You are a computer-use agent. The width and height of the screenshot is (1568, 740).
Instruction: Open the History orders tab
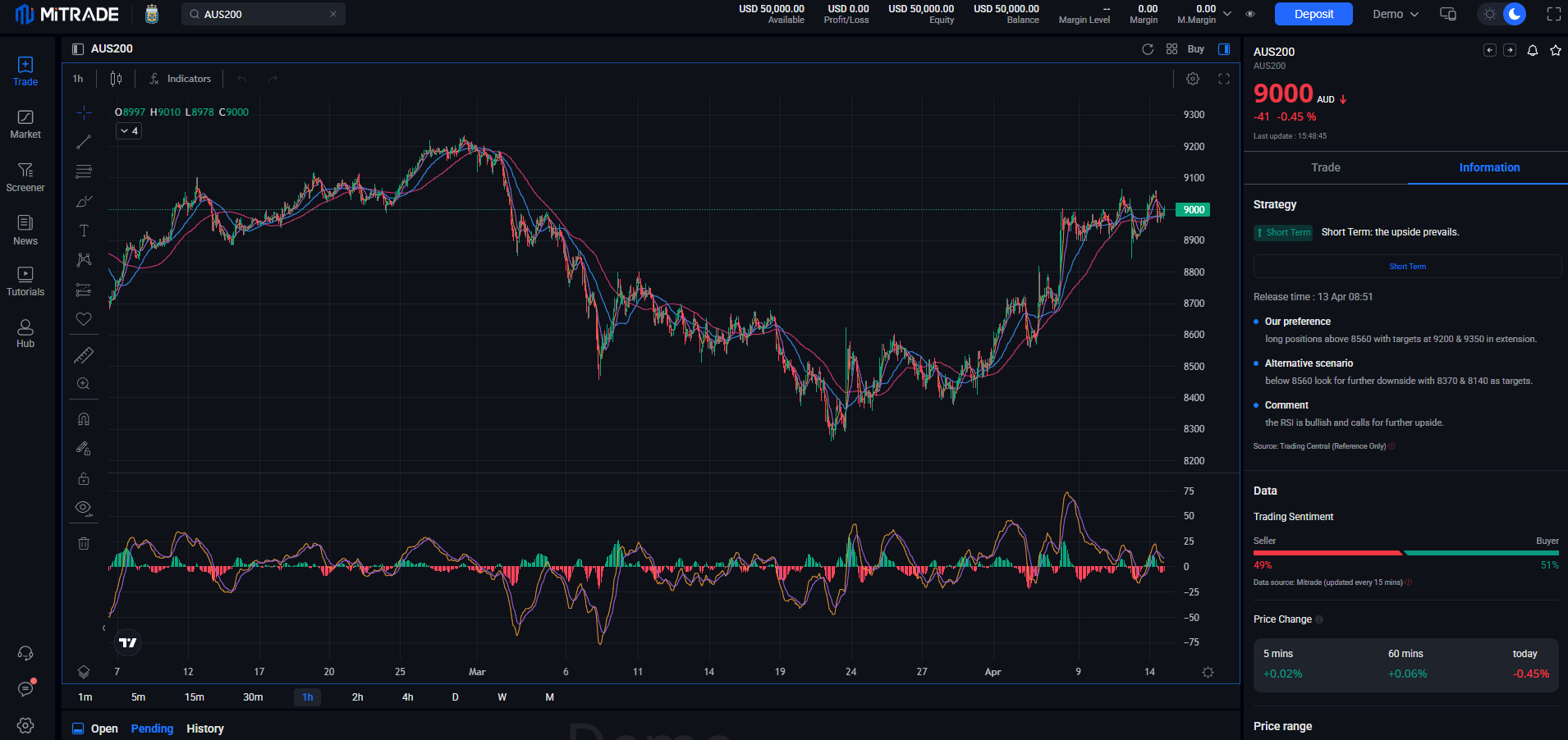204,729
